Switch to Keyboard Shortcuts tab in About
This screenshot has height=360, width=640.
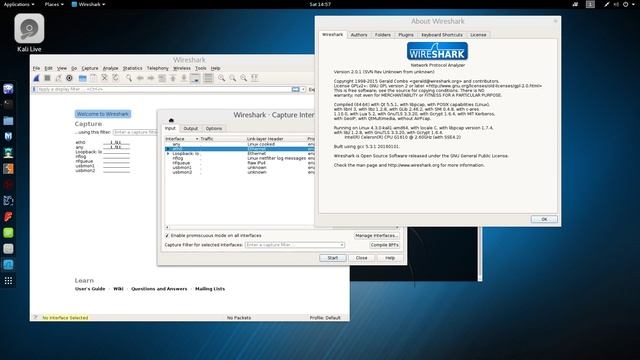click(442, 35)
